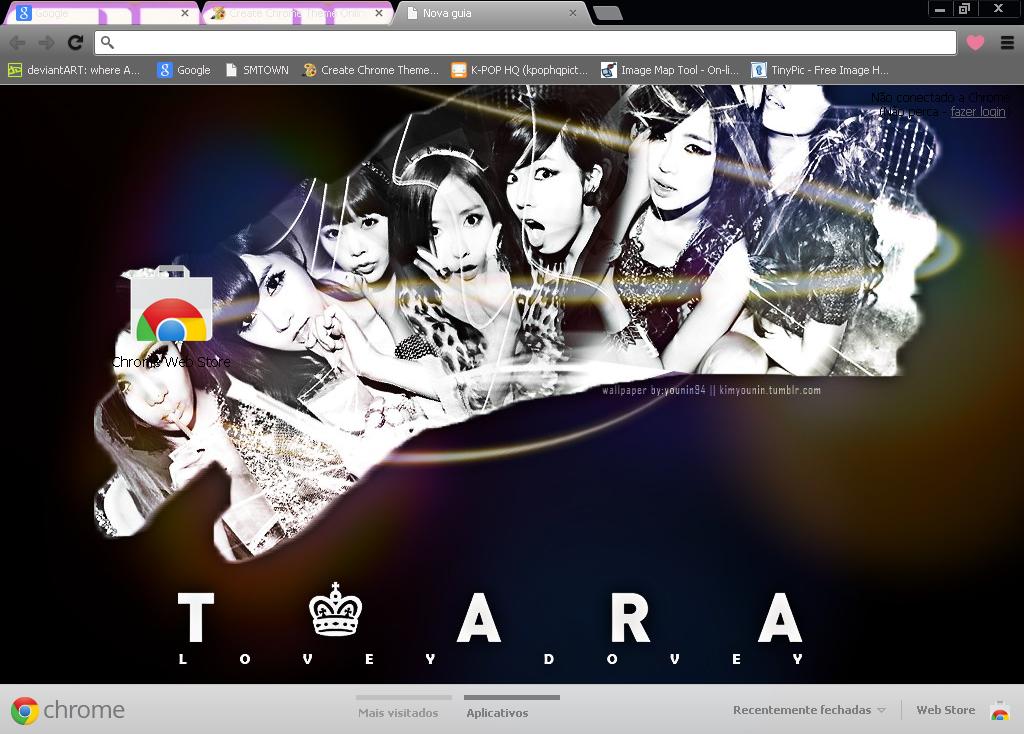Open TinyPic Free Image bookmark
Viewport: 1024px width, 734px height.
pyautogui.click(x=820, y=70)
